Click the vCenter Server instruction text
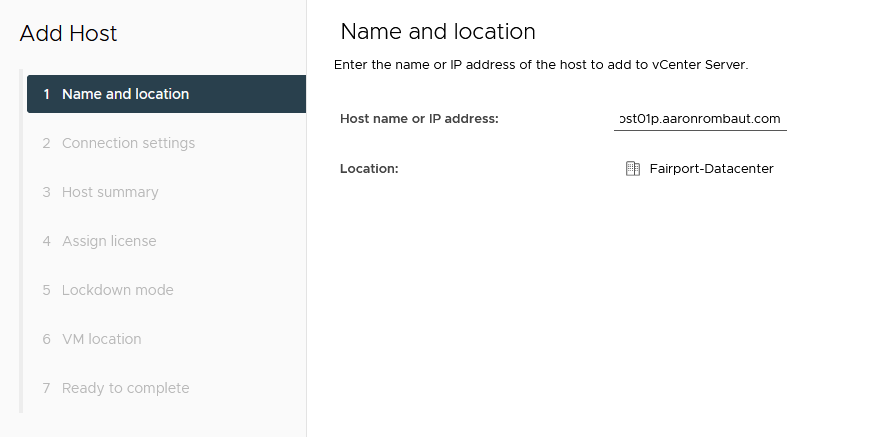 (541, 65)
